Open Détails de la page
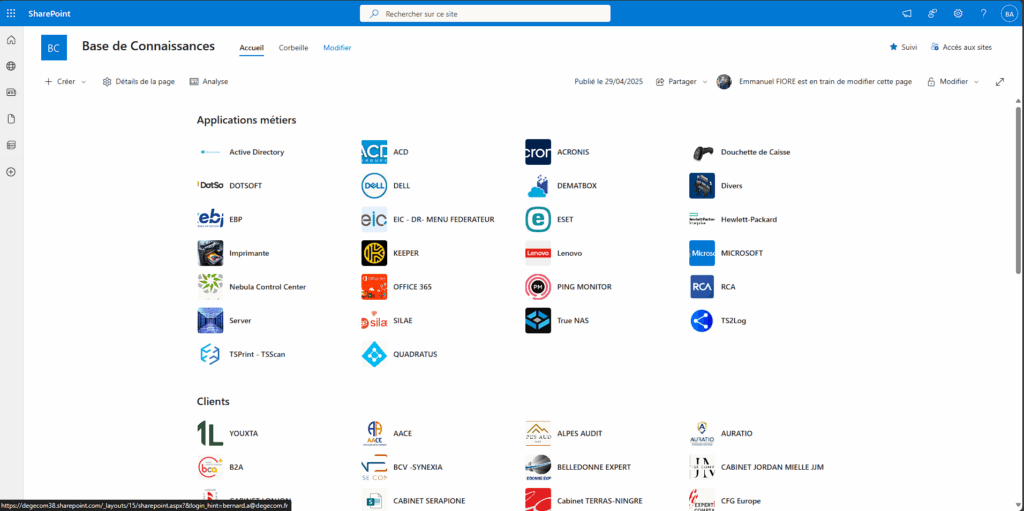1024x511 pixels. (x=138, y=82)
